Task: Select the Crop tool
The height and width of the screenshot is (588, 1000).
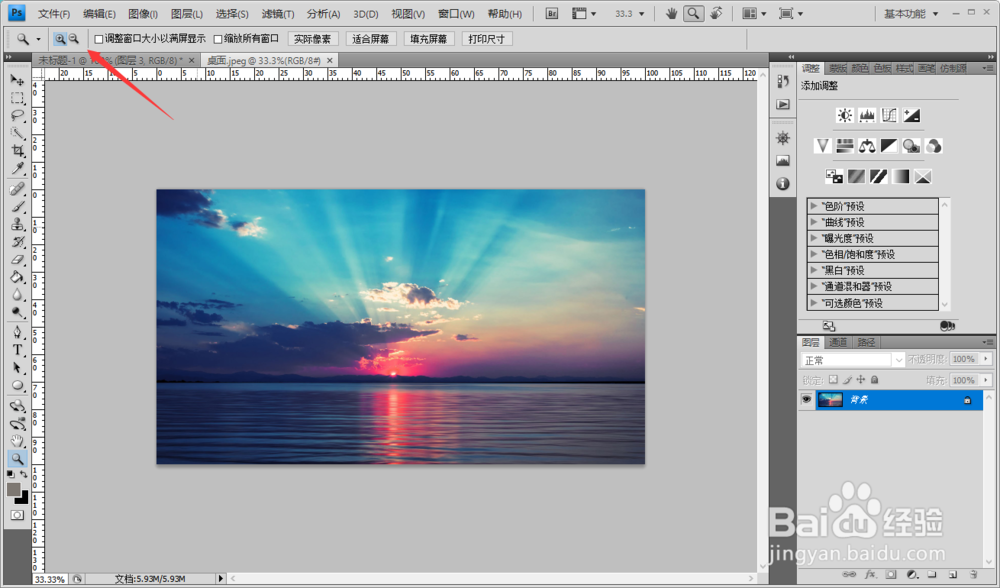Action: tap(18, 151)
